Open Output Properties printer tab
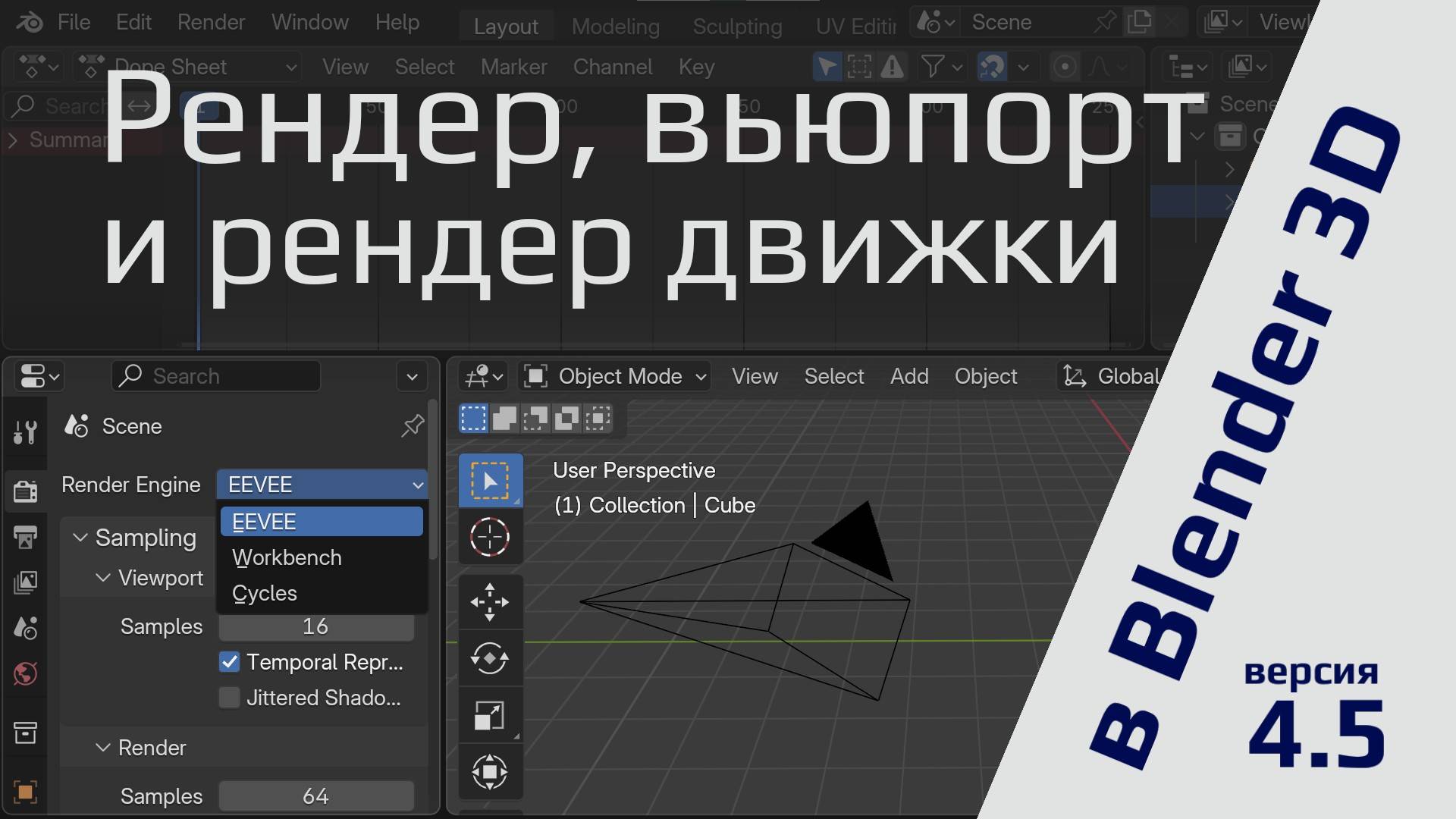1456x819 pixels. click(x=26, y=537)
